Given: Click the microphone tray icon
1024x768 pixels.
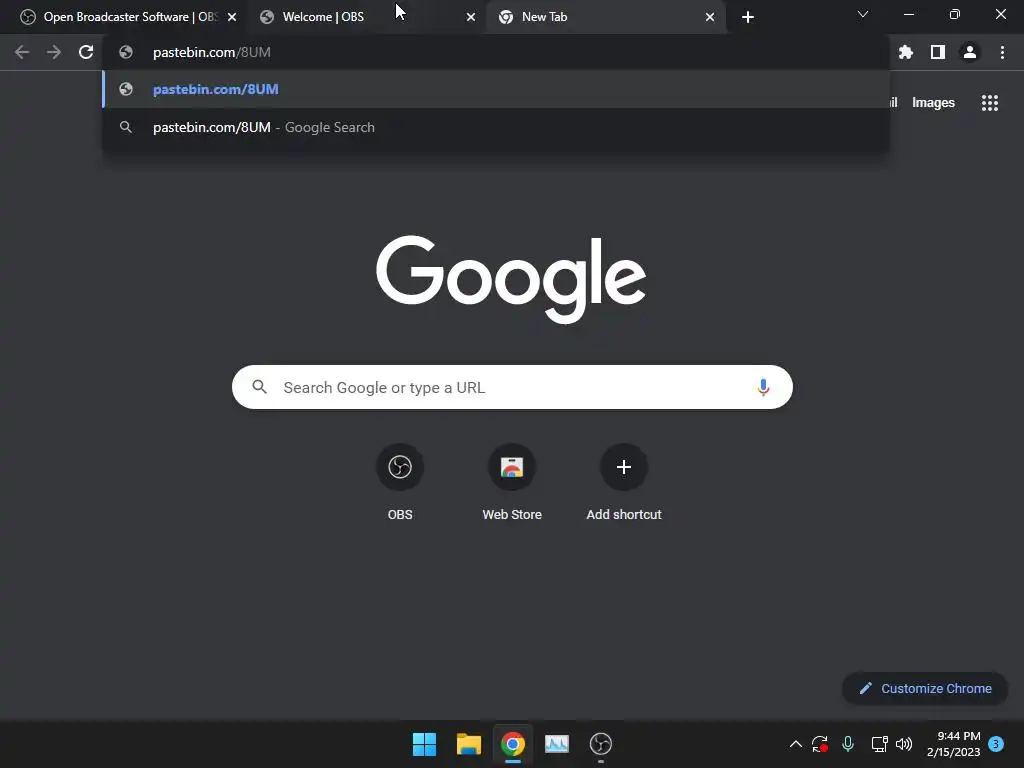Looking at the screenshot, I should pos(848,744).
